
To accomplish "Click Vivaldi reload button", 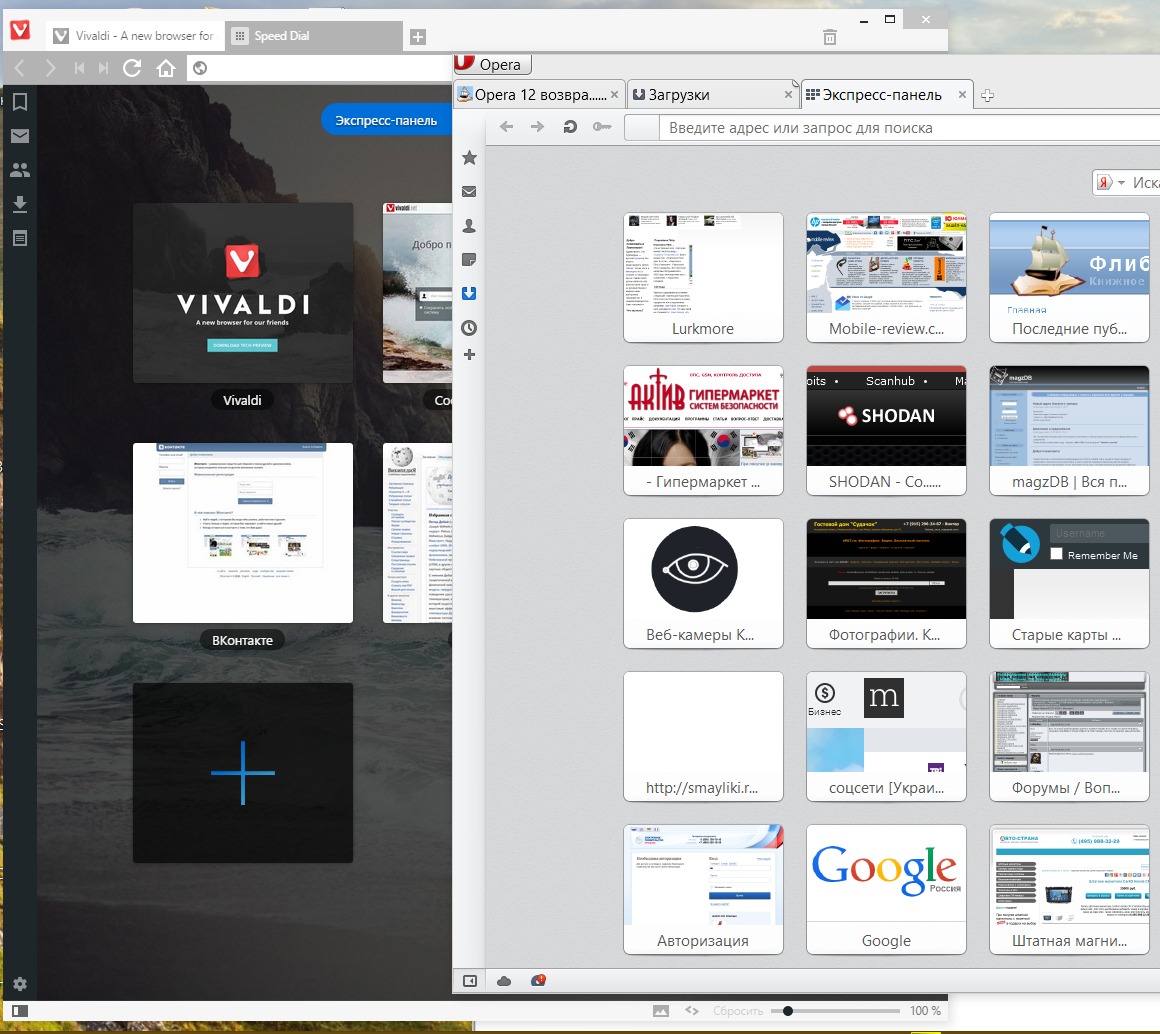I will pyautogui.click(x=132, y=68).
